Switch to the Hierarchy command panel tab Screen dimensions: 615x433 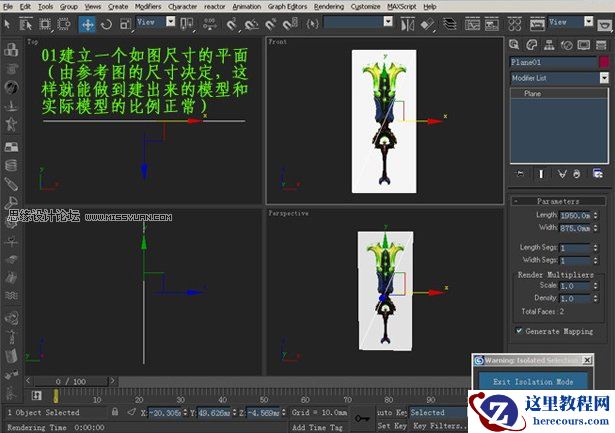tap(549, 45)
